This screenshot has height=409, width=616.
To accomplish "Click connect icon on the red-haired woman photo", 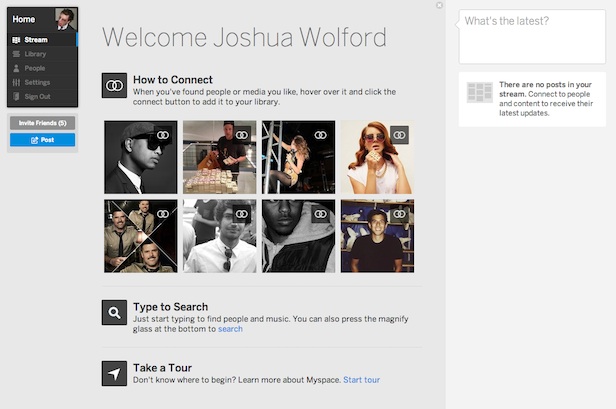I will click(x=399, y=134).
